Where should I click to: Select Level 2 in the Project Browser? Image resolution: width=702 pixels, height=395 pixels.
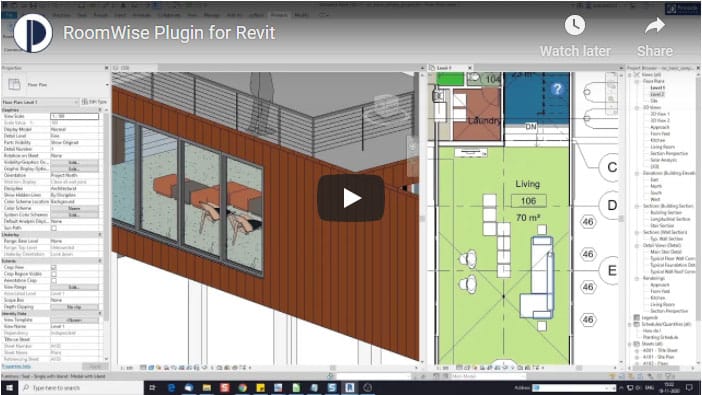(x=657, y=94)
